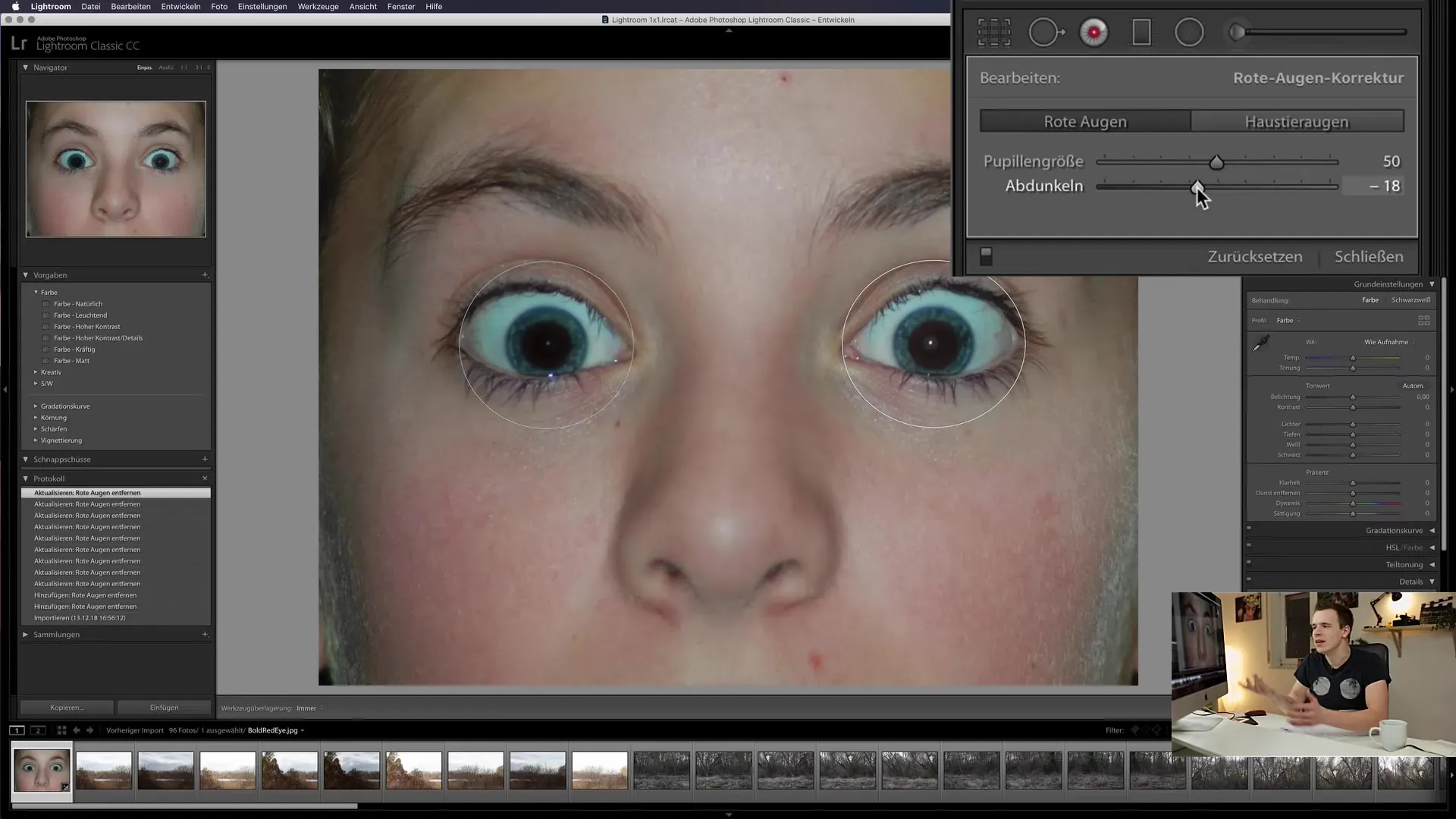Switch to the Rote Augen mode
This screenshot has height=819, width=1456.
pos(1085,121)
